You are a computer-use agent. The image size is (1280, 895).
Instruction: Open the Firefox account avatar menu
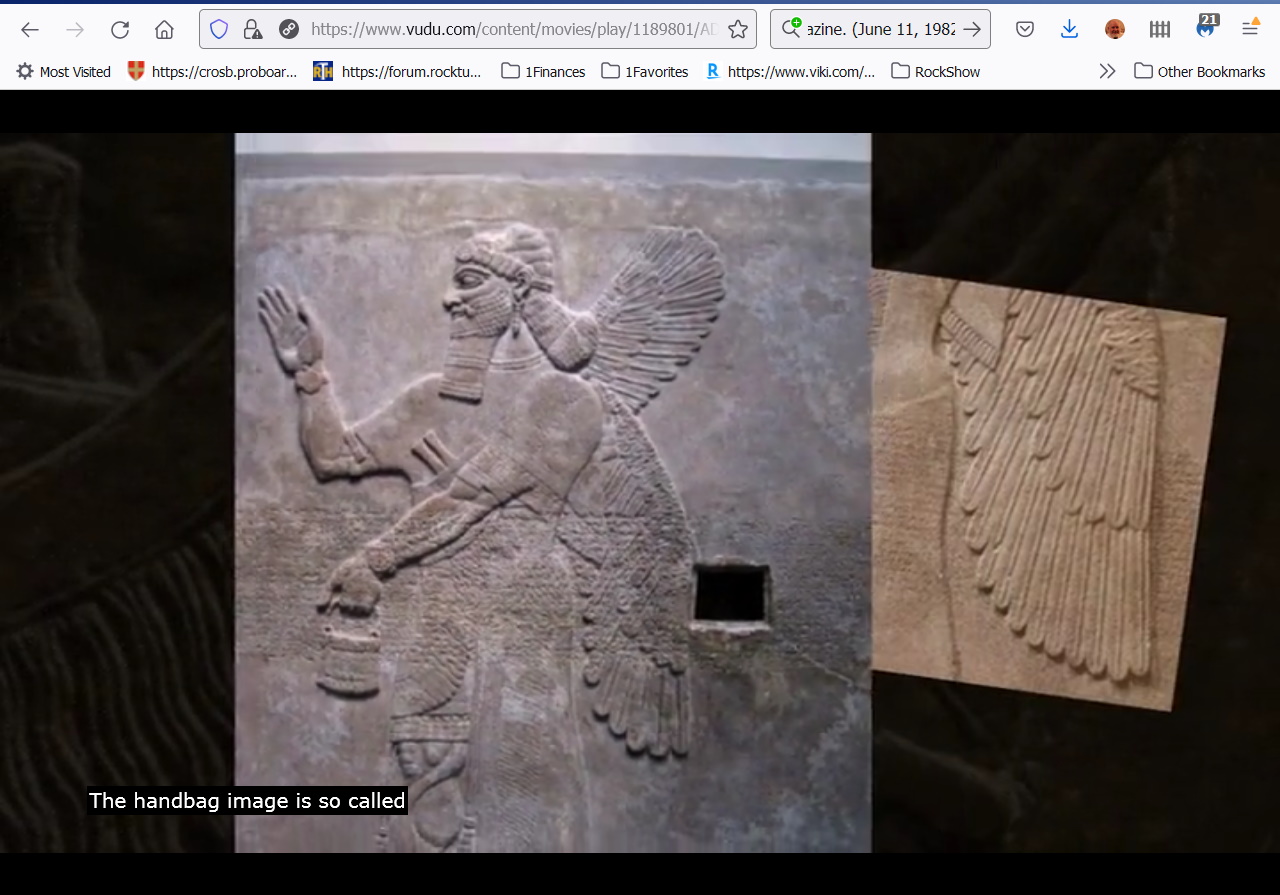(x=1115, y=30)
